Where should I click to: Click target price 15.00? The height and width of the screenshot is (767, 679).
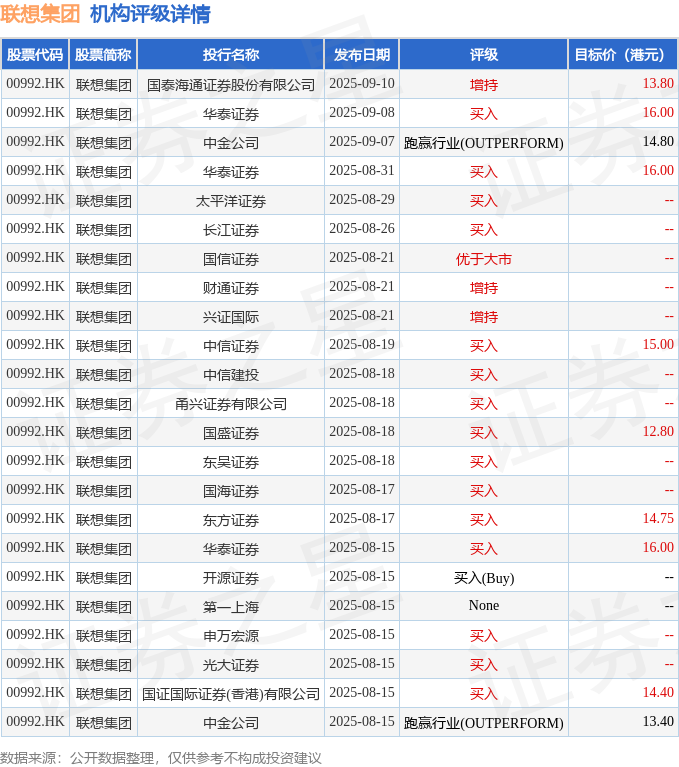[658, 345]
